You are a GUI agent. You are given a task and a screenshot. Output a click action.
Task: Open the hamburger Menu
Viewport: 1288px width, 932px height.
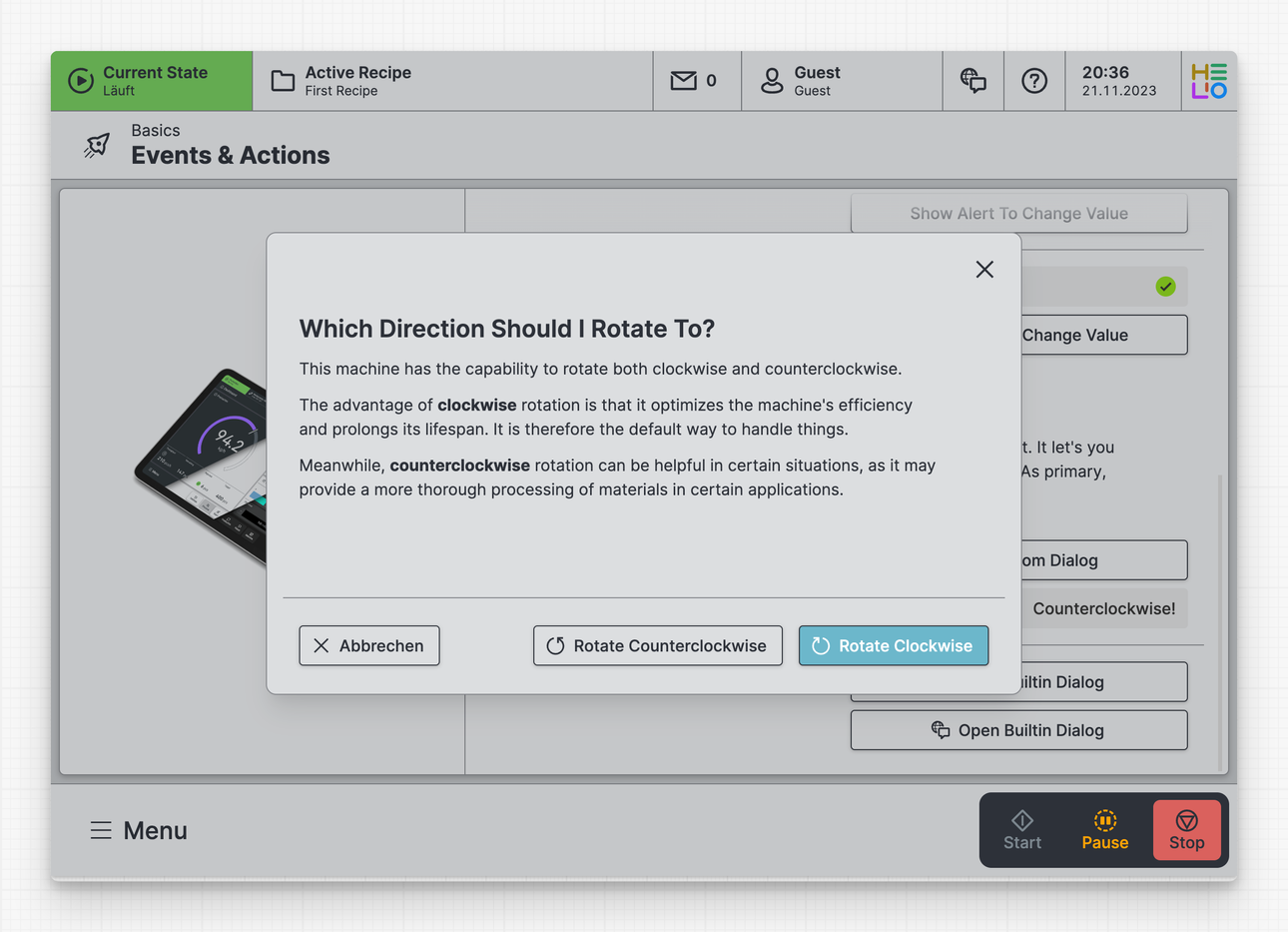(139, 830)
